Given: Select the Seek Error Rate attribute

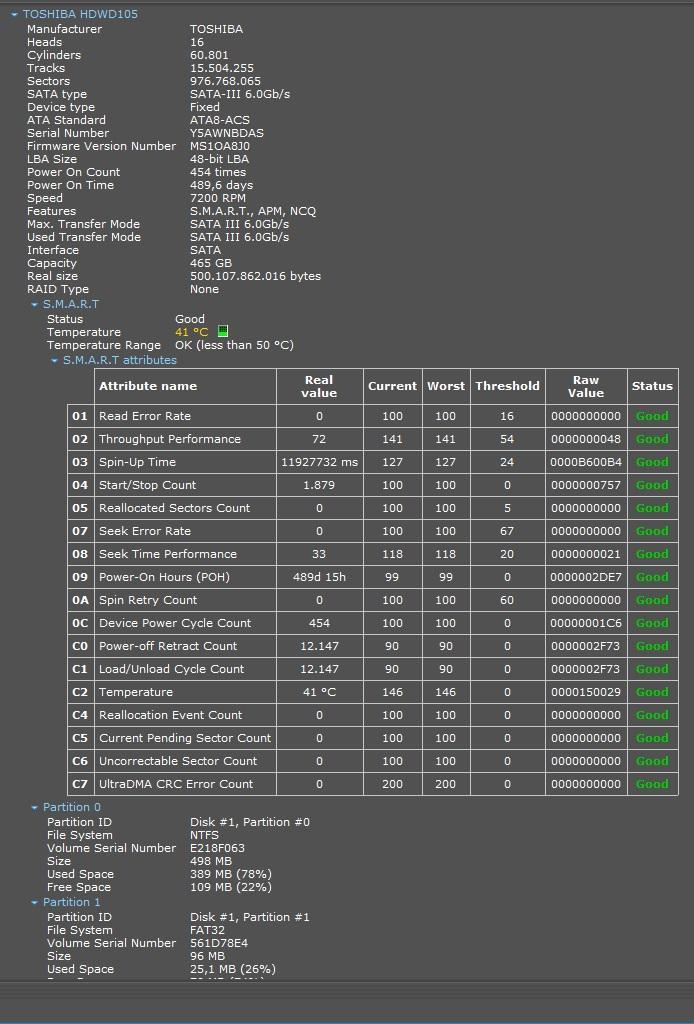Looking at the screenshot, I should tap(145, 531).
